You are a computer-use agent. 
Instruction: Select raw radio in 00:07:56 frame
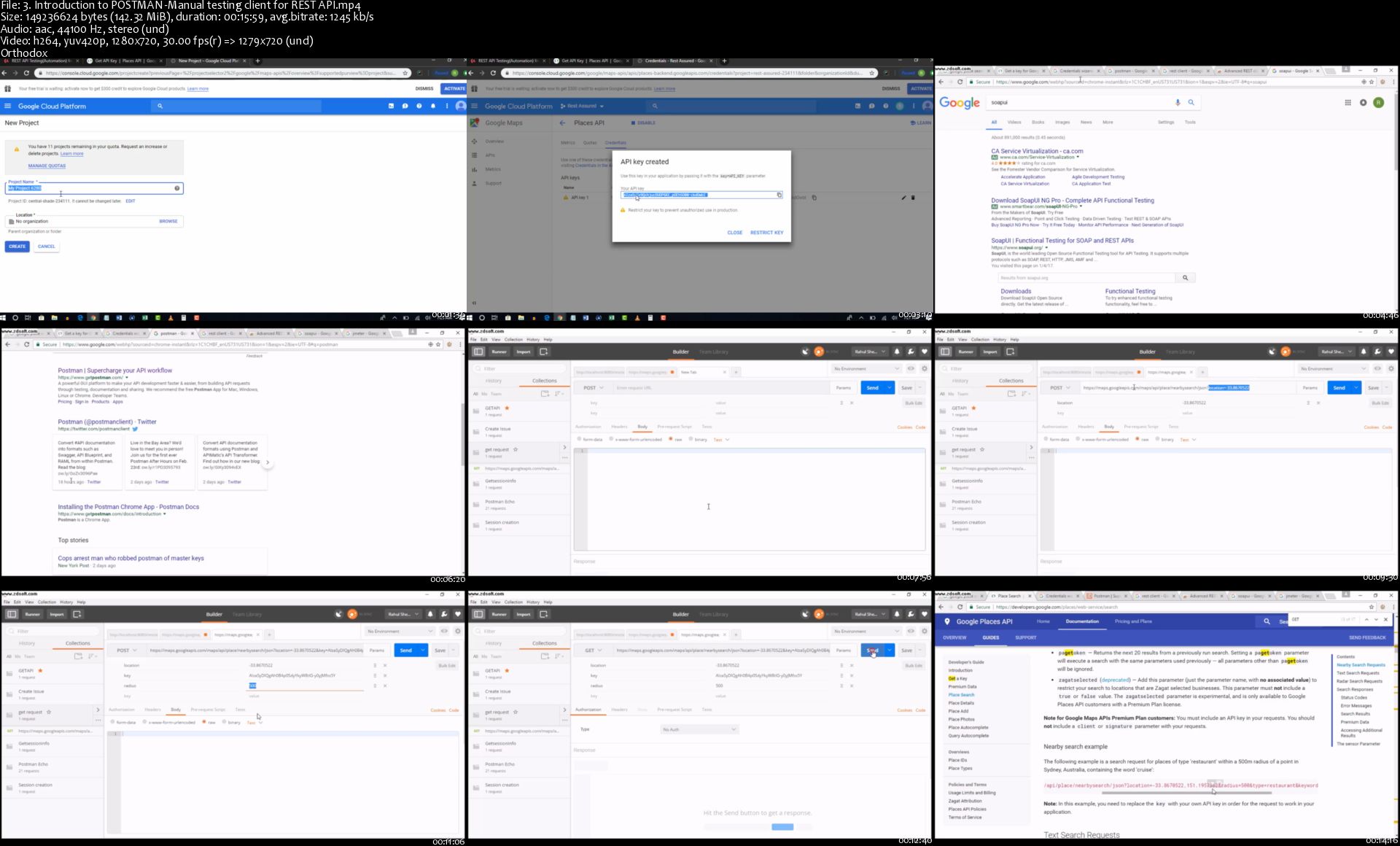(x=671, y=439)
